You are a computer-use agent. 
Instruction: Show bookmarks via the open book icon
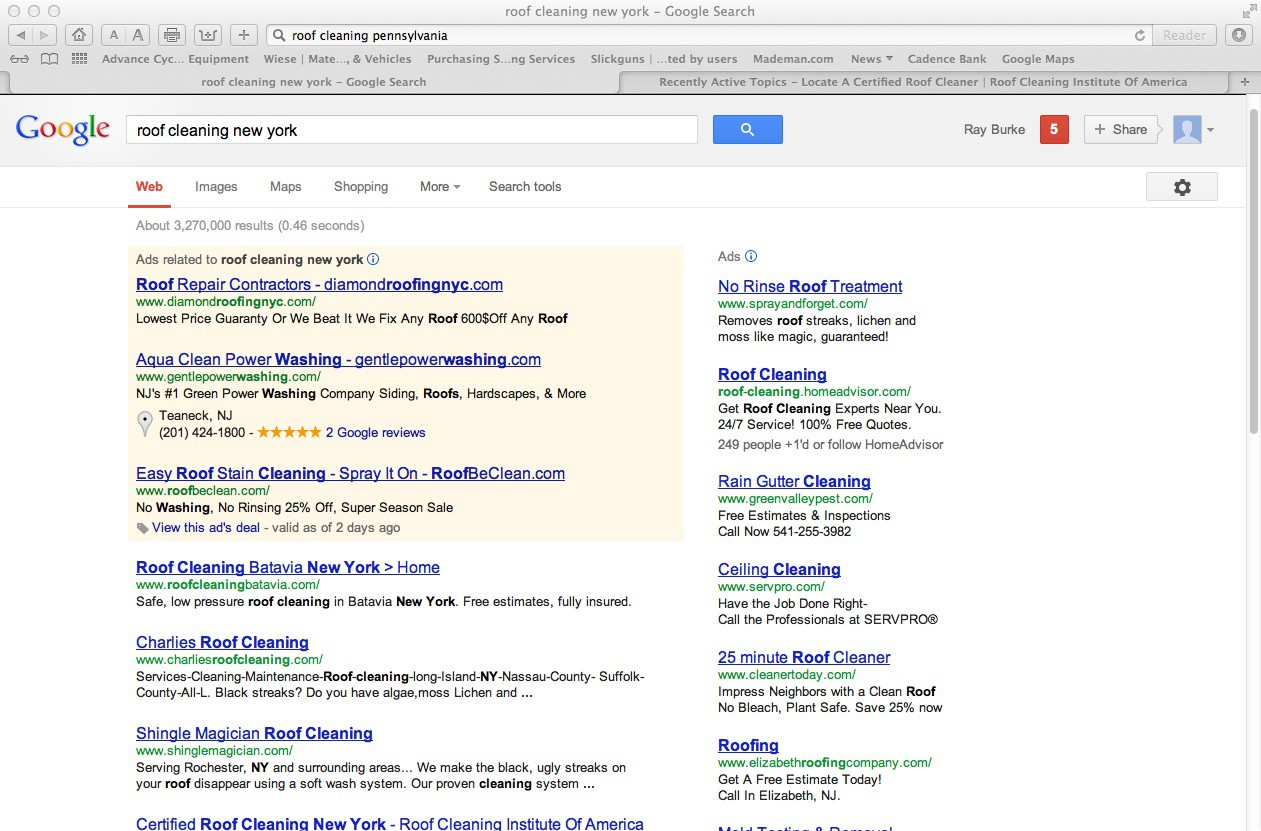click(49, 59)
